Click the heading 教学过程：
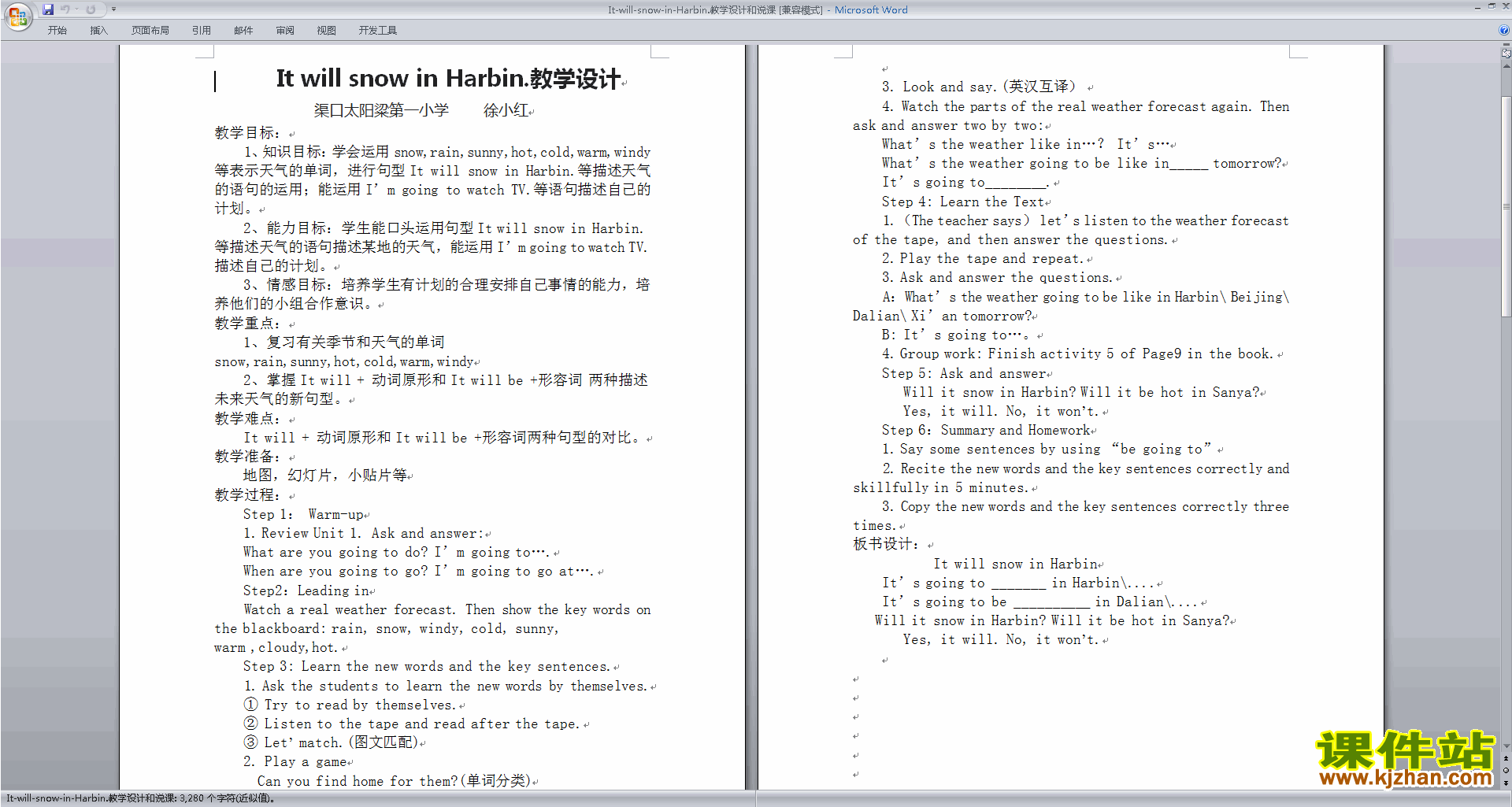This screenshot has width=1512, height=807. coord(247,495)
